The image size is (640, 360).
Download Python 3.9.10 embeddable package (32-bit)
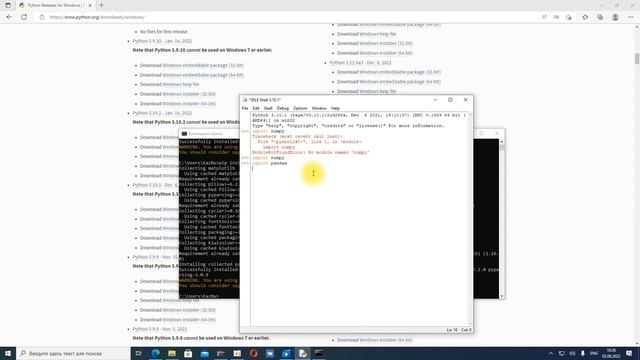click(x=203, y=65)
